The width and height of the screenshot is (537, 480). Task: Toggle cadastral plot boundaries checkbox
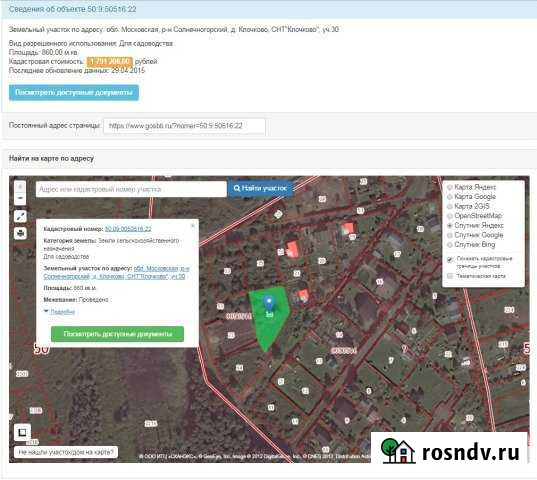(450, 259)
